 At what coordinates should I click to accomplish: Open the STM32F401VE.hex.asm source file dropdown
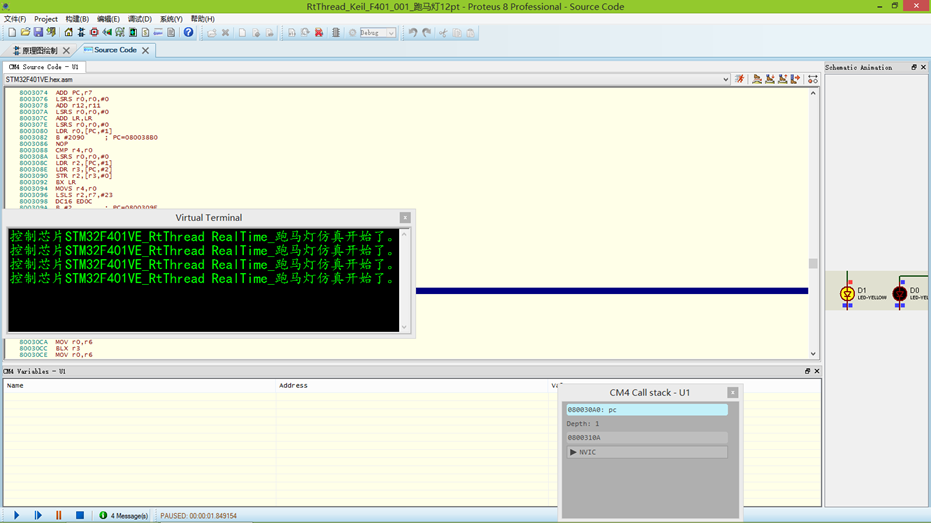tap(726, 80)
